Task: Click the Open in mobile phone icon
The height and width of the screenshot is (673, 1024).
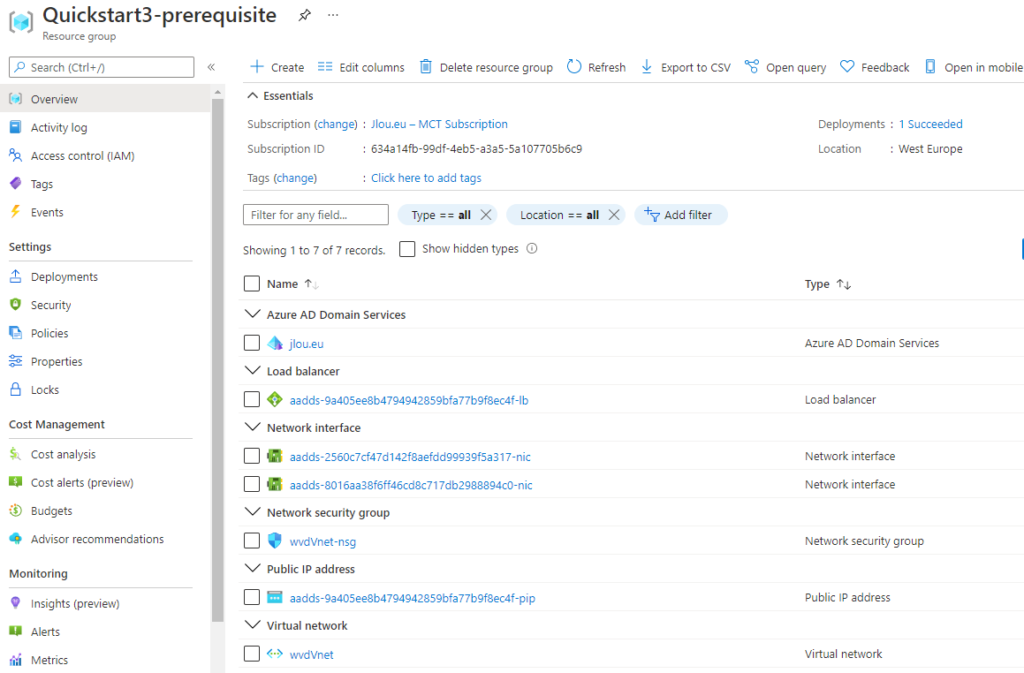Action: click(x=930, y=67)
